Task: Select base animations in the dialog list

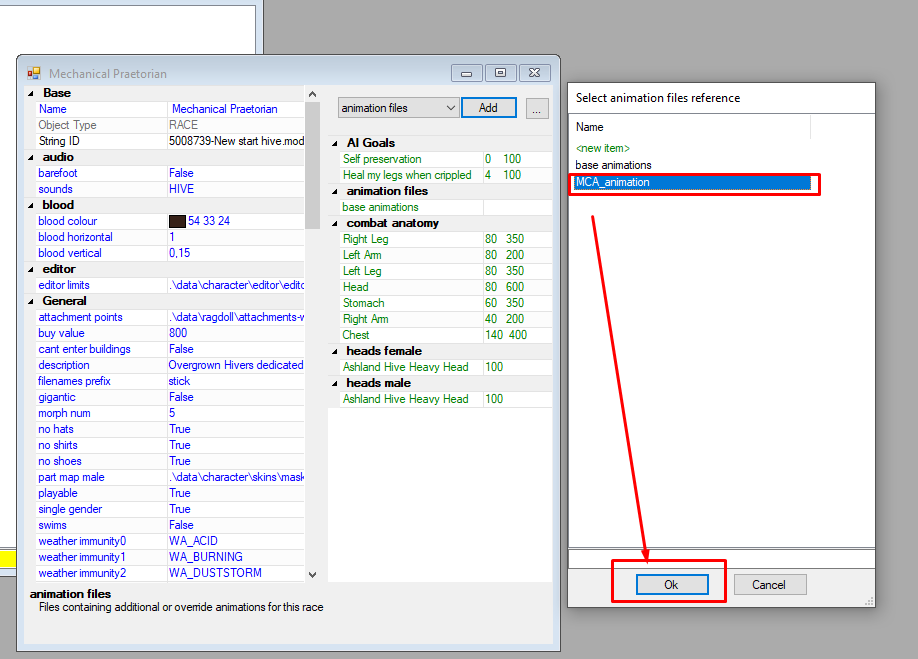Action: click(x=613, y=165)
